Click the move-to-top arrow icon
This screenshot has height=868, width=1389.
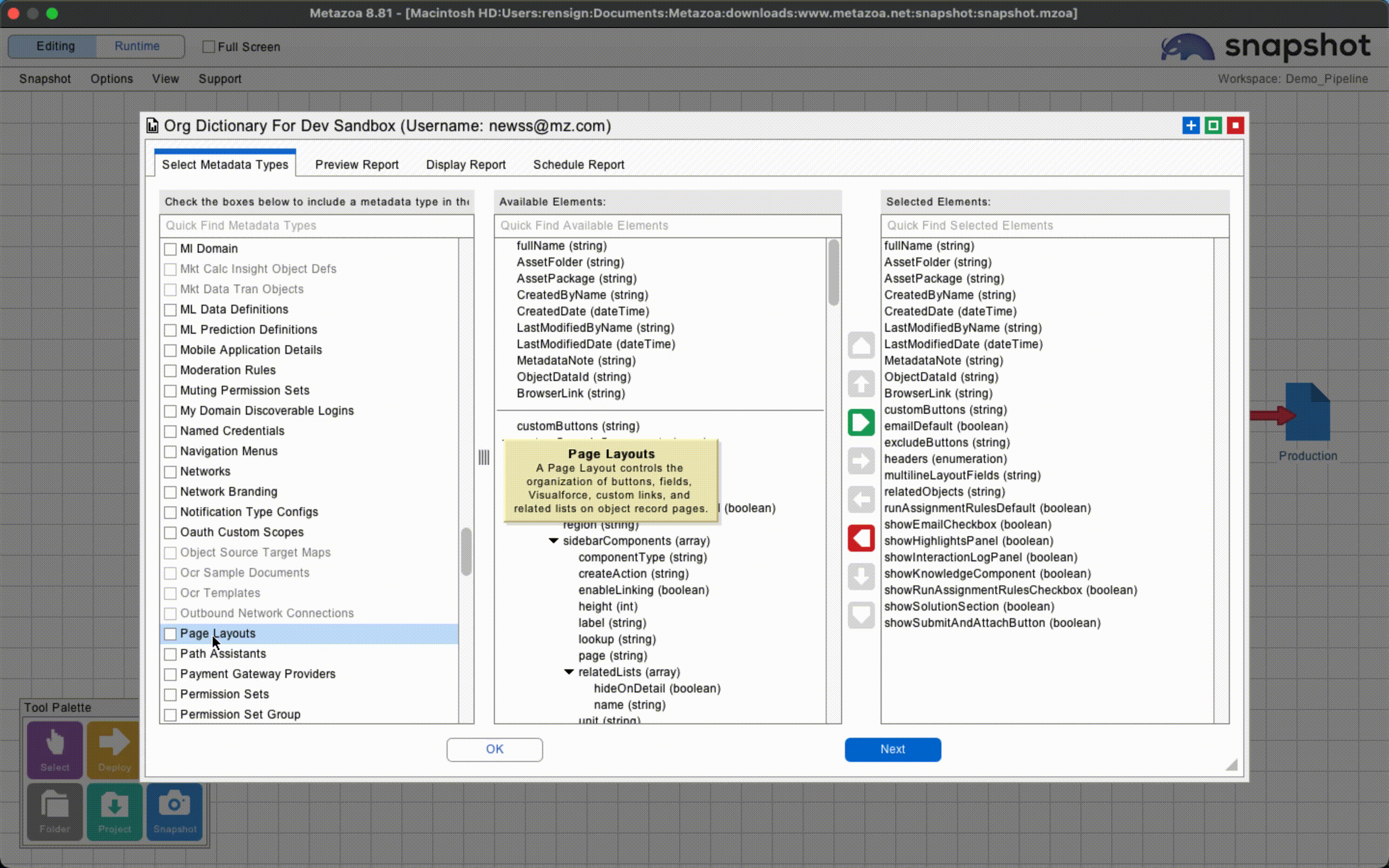[860, 345]
